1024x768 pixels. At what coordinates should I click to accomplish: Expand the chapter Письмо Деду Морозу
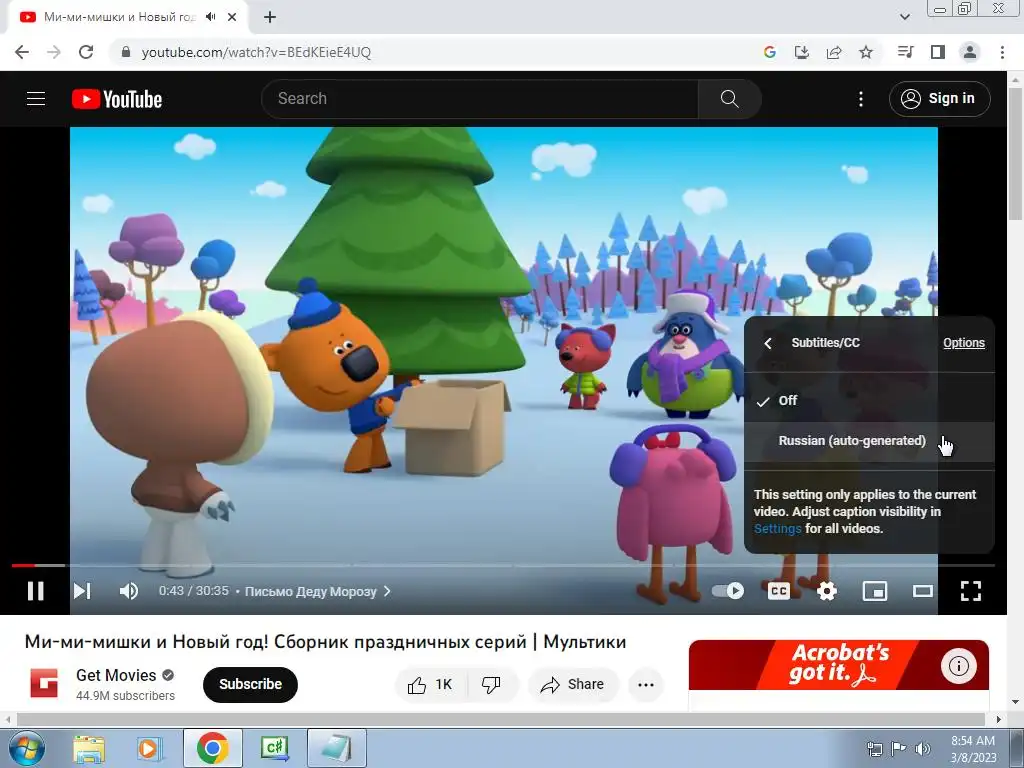coord(317,591)
